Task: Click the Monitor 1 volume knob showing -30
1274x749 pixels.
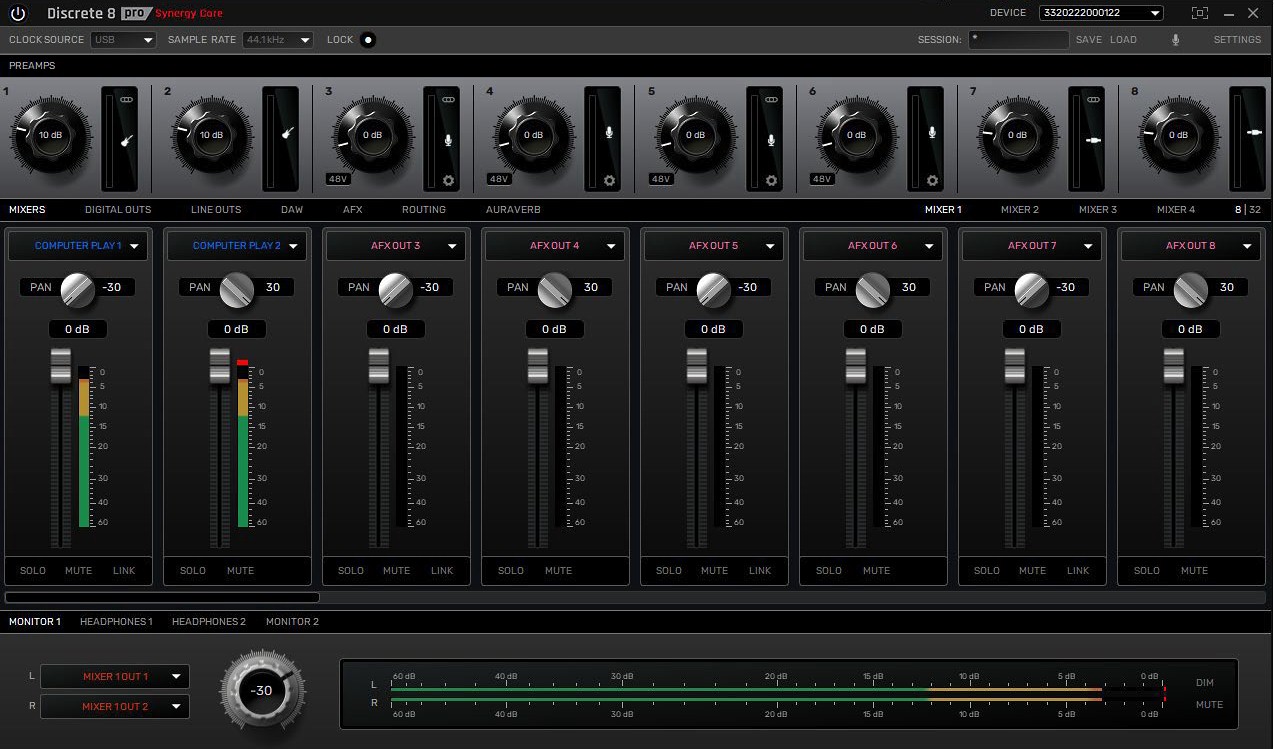Action: [x=261, y=690]
